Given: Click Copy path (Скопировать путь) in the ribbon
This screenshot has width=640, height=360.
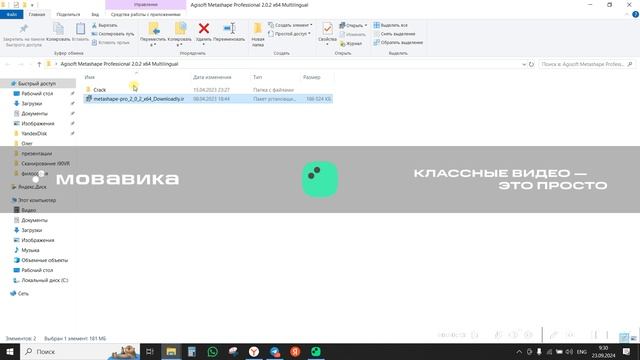Looking at the screenshot, I should (113, 34).
